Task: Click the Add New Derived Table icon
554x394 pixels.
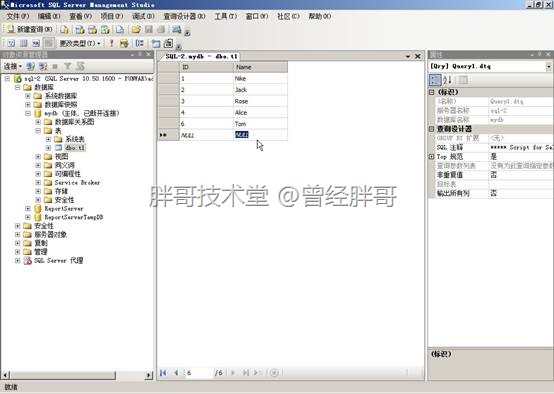Action: [x=168, y=43]
